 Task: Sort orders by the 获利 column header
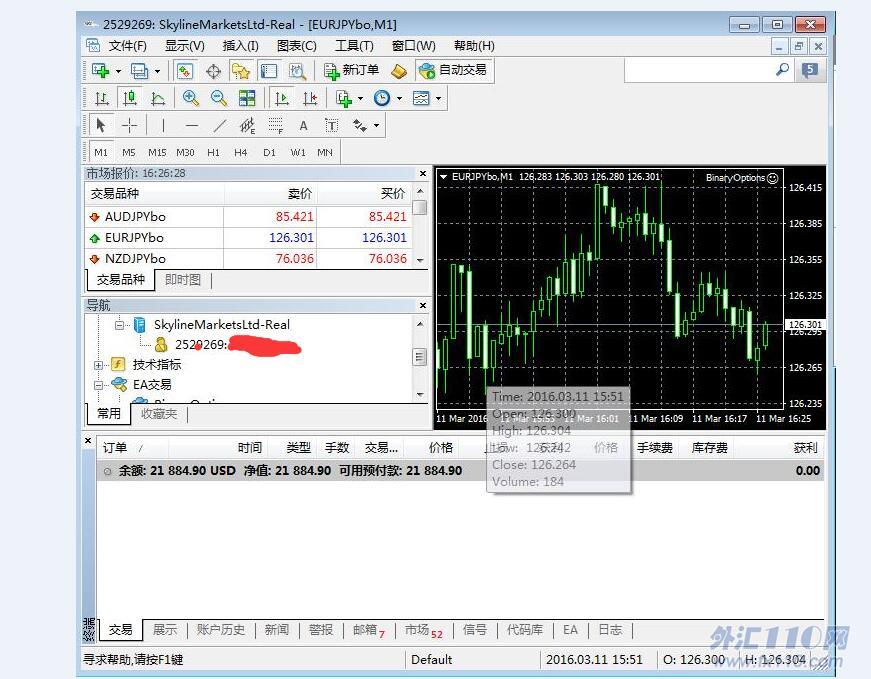click(805, 448)
